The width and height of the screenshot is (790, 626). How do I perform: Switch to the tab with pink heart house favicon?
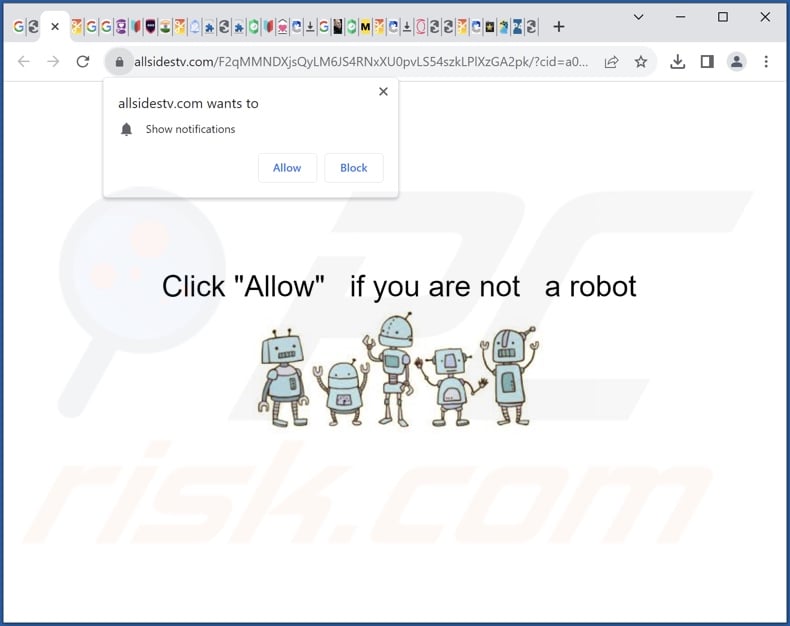[x=282, y=26]
